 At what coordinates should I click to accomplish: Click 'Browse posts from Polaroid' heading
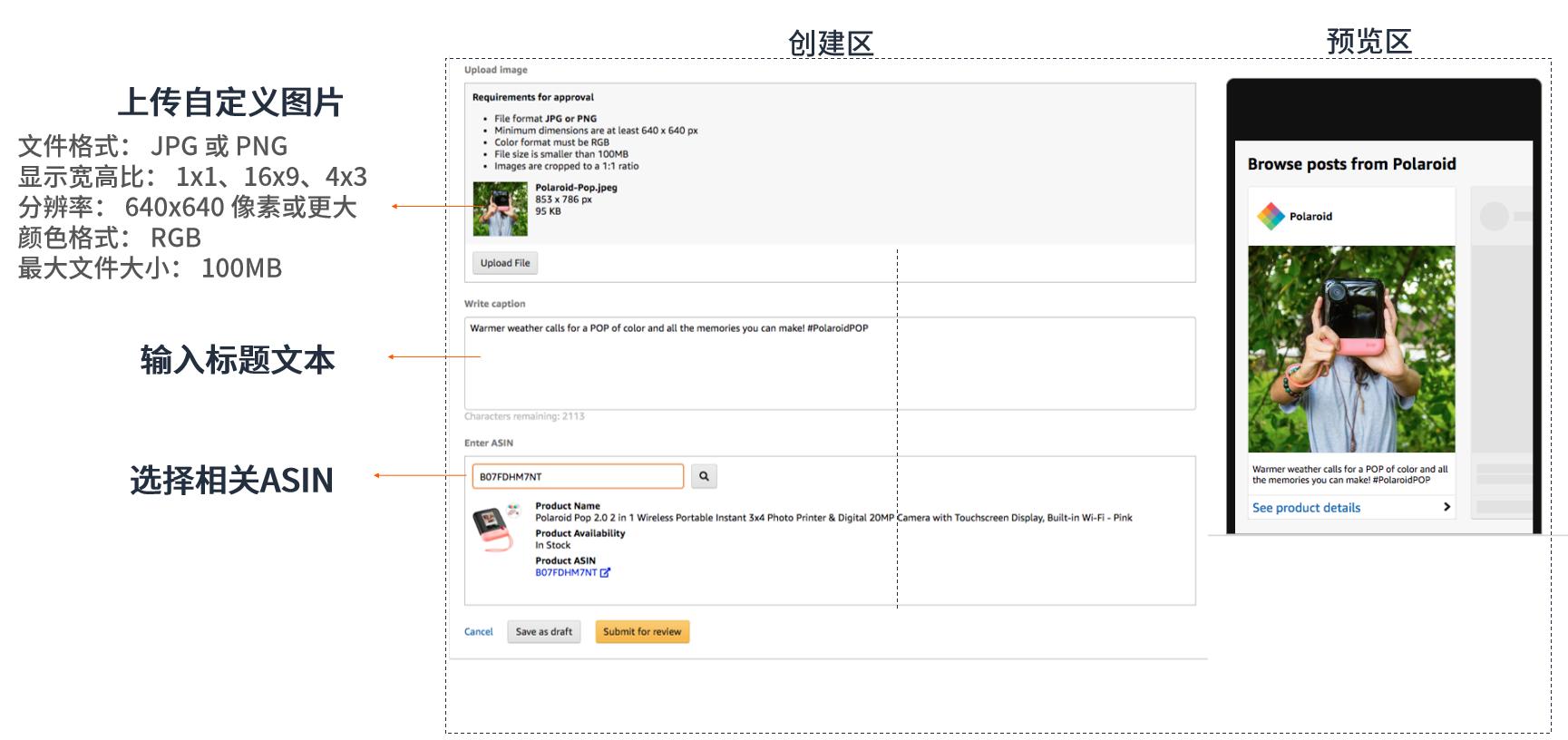tap(1351, 164)
